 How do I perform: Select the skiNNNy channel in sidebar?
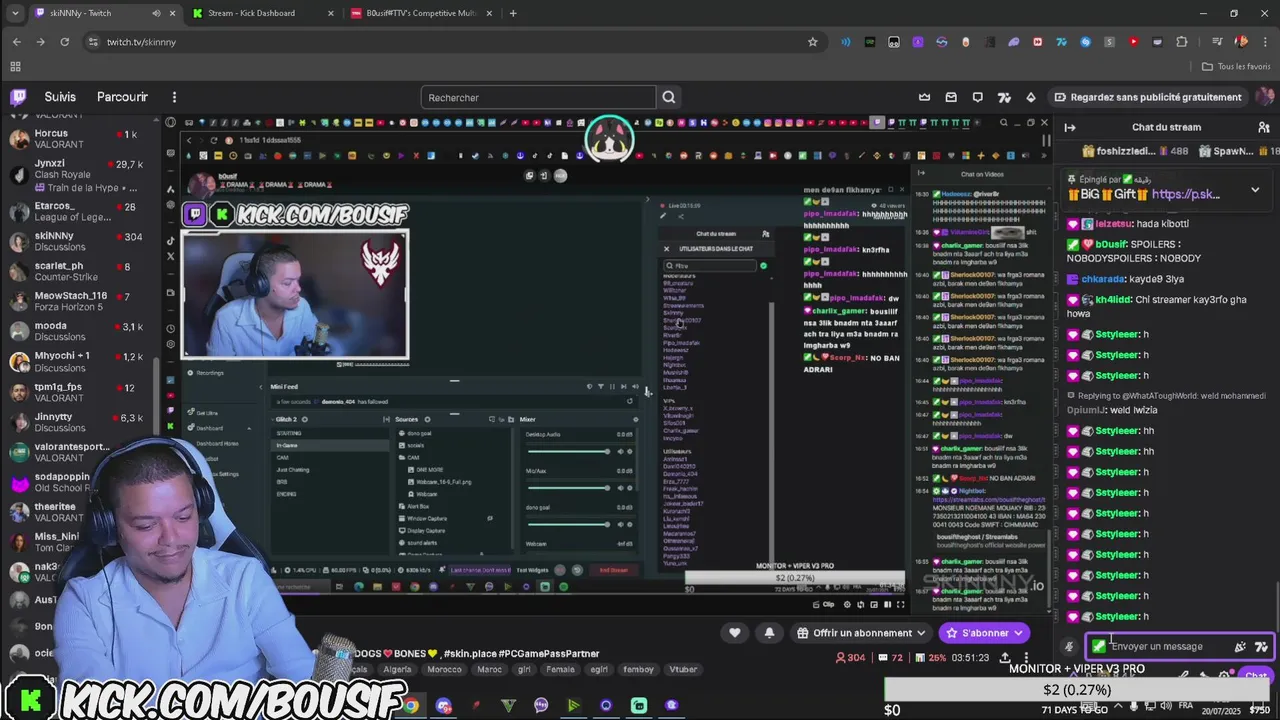(80, 241)
